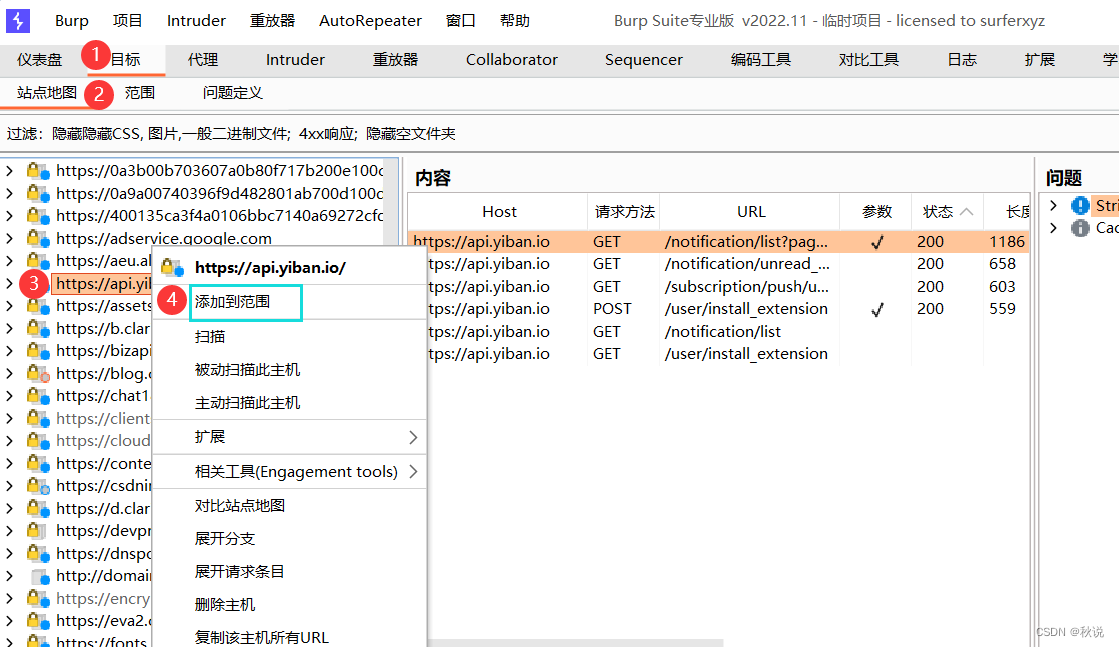Switch to the 对比工具 tab
Viewport: 1119px width, 647px height.
tap(869, 60)
